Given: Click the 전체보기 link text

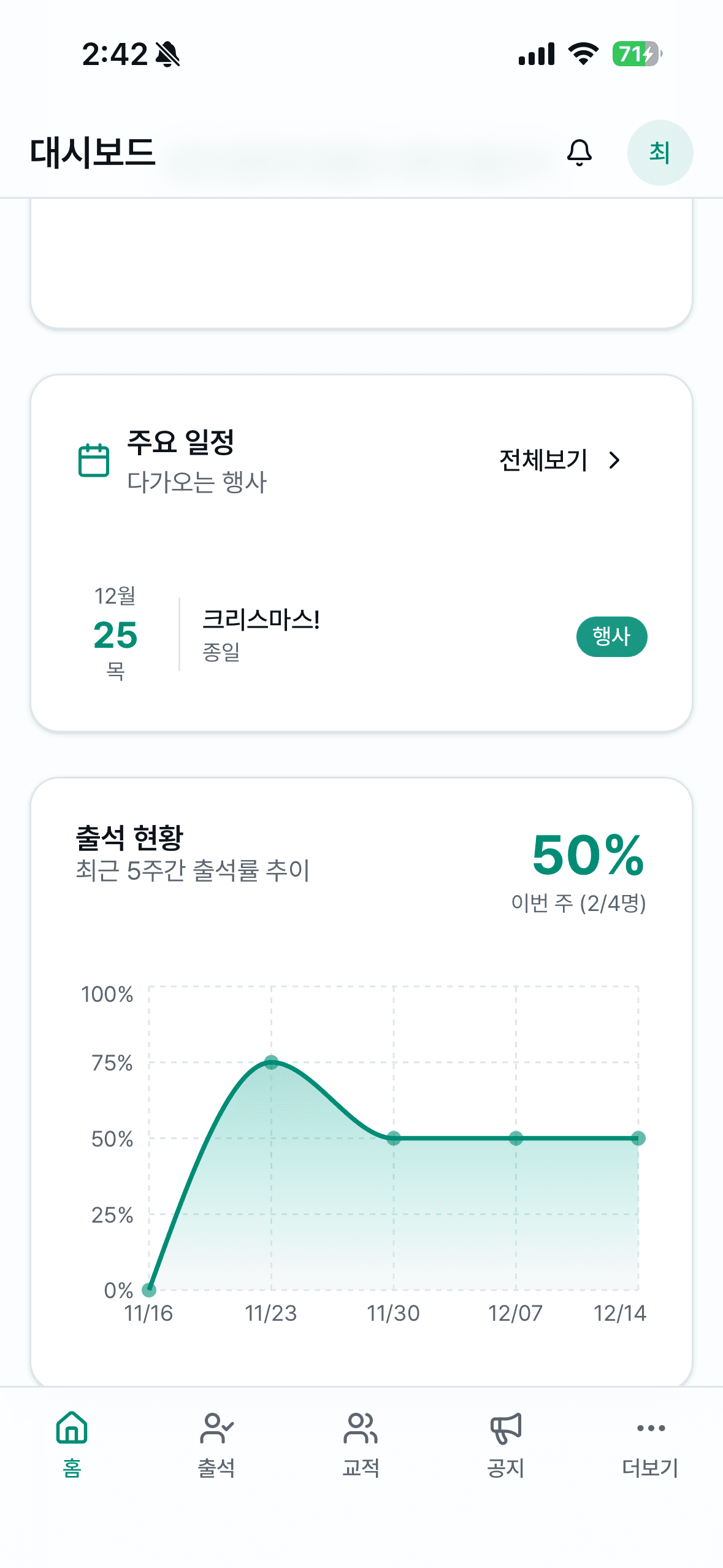Looking at the screenshot, I should click(x=543, y=460).
